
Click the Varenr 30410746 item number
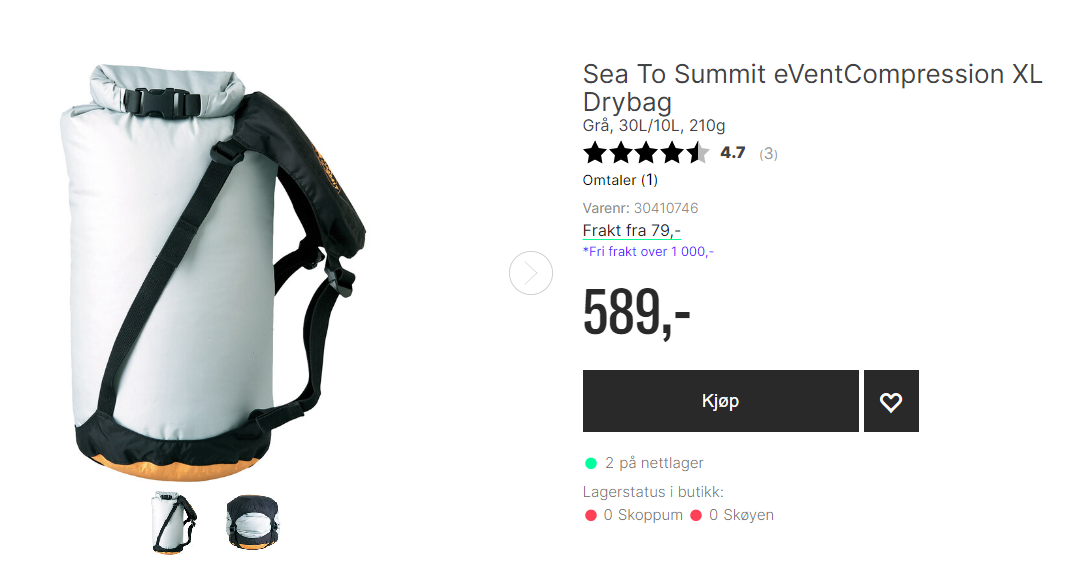(x=640, y=208)
